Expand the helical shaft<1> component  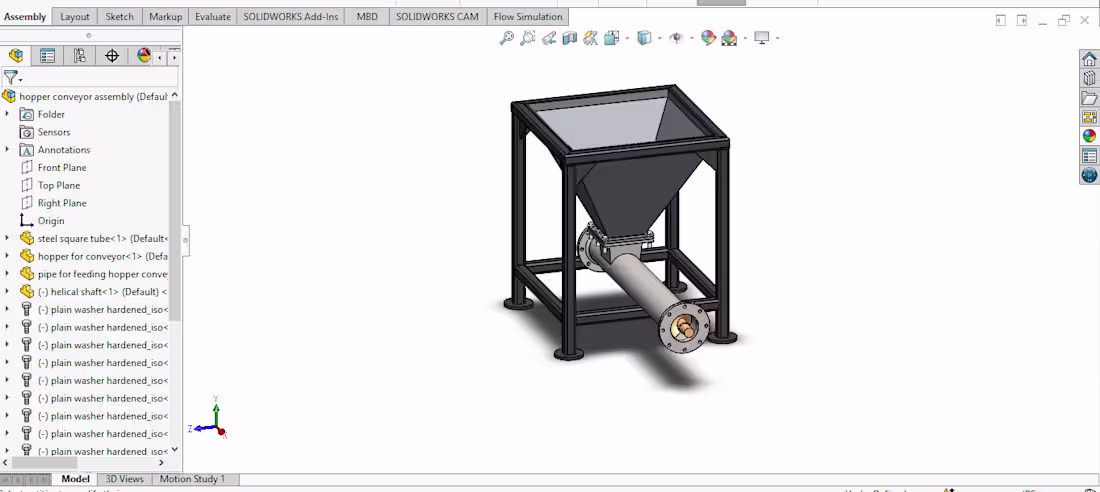click(7, 291)
